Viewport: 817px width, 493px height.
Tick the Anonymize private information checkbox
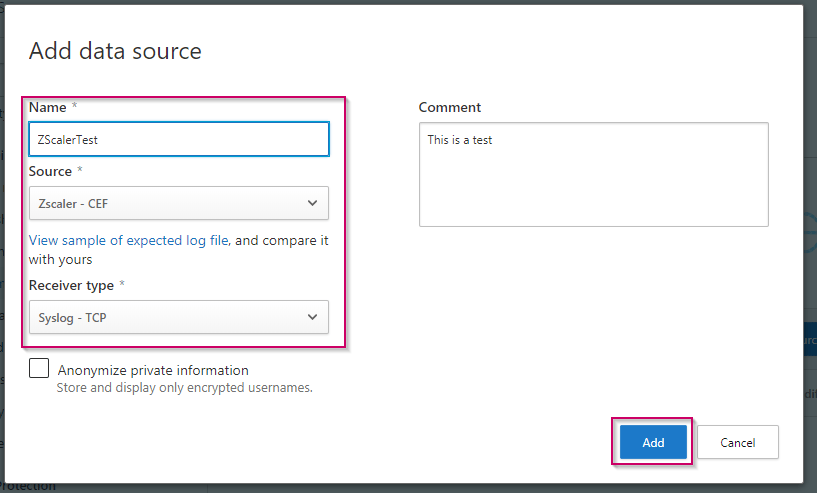[39, 368]
